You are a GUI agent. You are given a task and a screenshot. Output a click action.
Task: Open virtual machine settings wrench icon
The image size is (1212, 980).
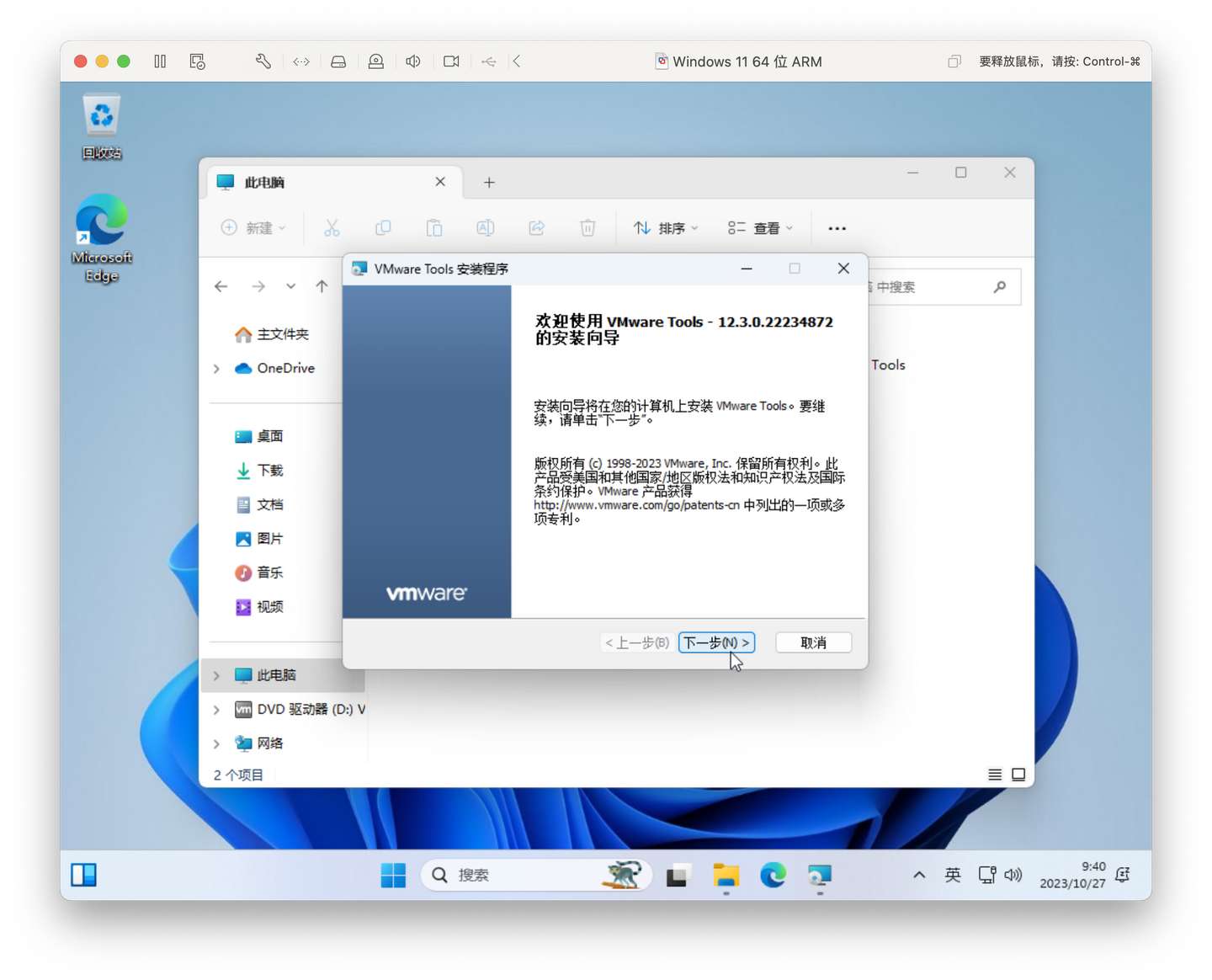coord(263,61)
